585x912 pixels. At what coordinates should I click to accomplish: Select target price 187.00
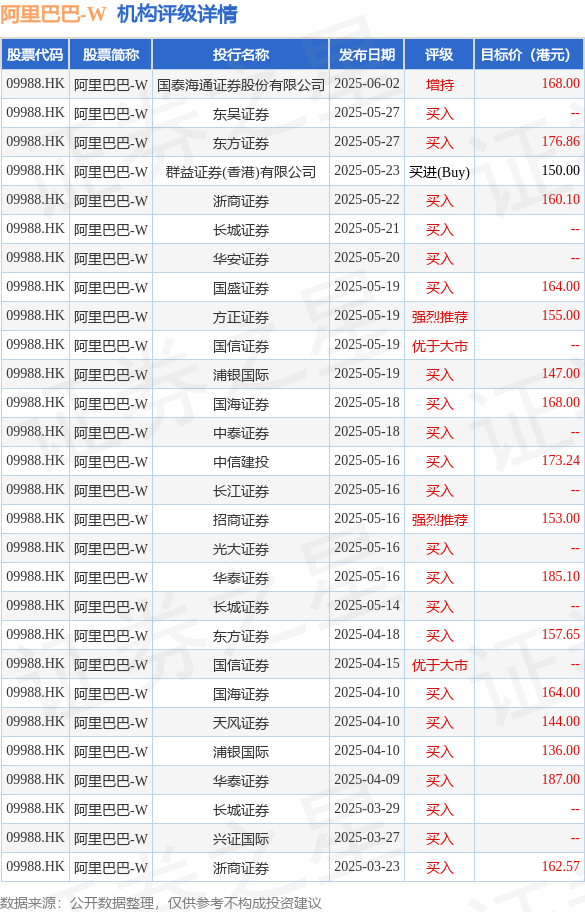(x=561, y=779)
